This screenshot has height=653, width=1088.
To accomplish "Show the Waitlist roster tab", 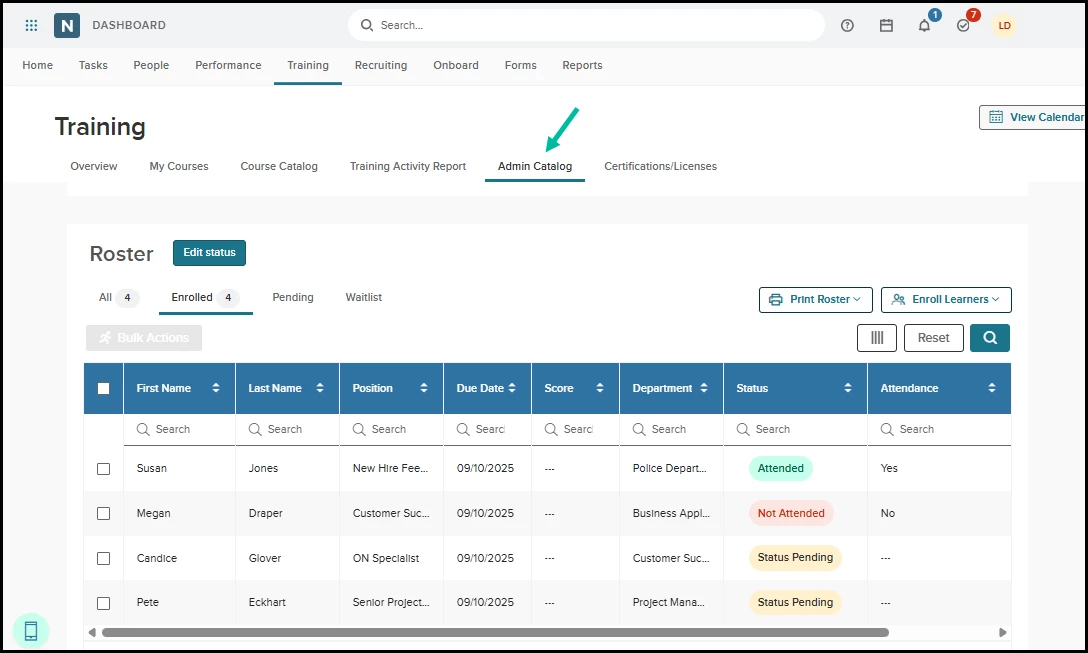I will 364,298.
